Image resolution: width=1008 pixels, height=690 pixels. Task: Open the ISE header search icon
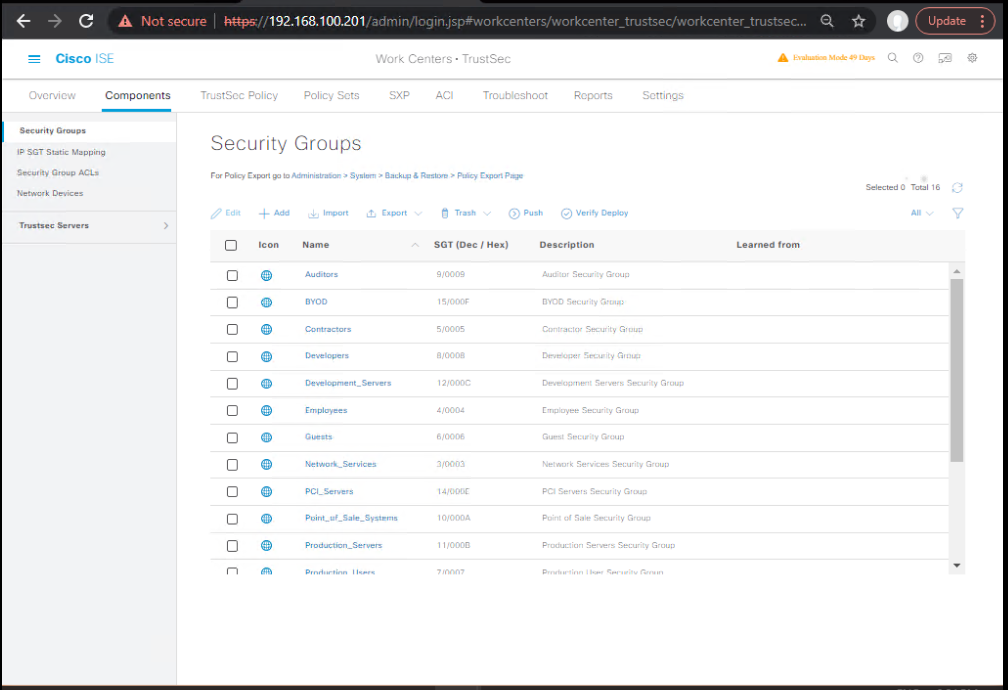coord(892,58)
